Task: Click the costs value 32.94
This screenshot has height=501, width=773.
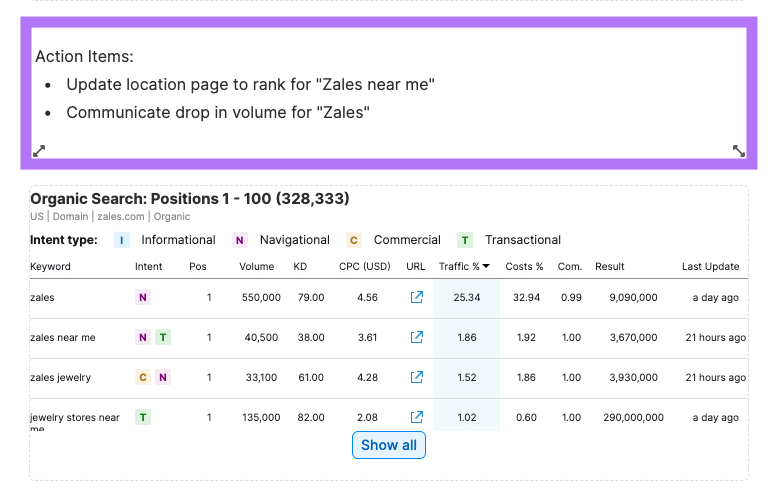Action: click(x=526, y=297)
